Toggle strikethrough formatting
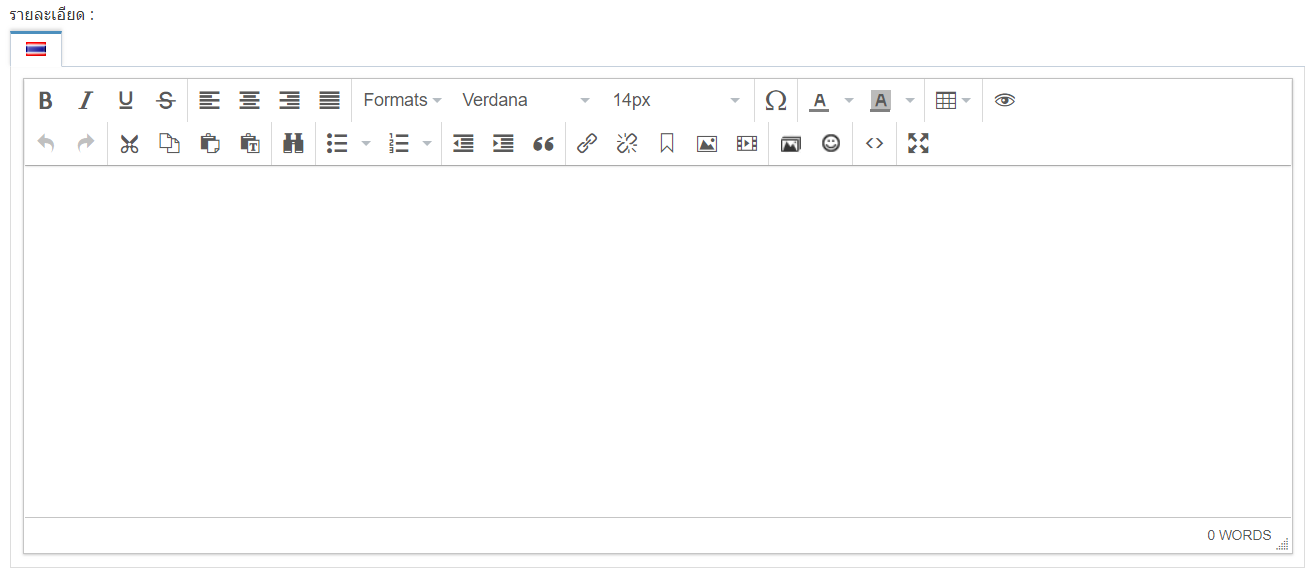 coord(165,100)
